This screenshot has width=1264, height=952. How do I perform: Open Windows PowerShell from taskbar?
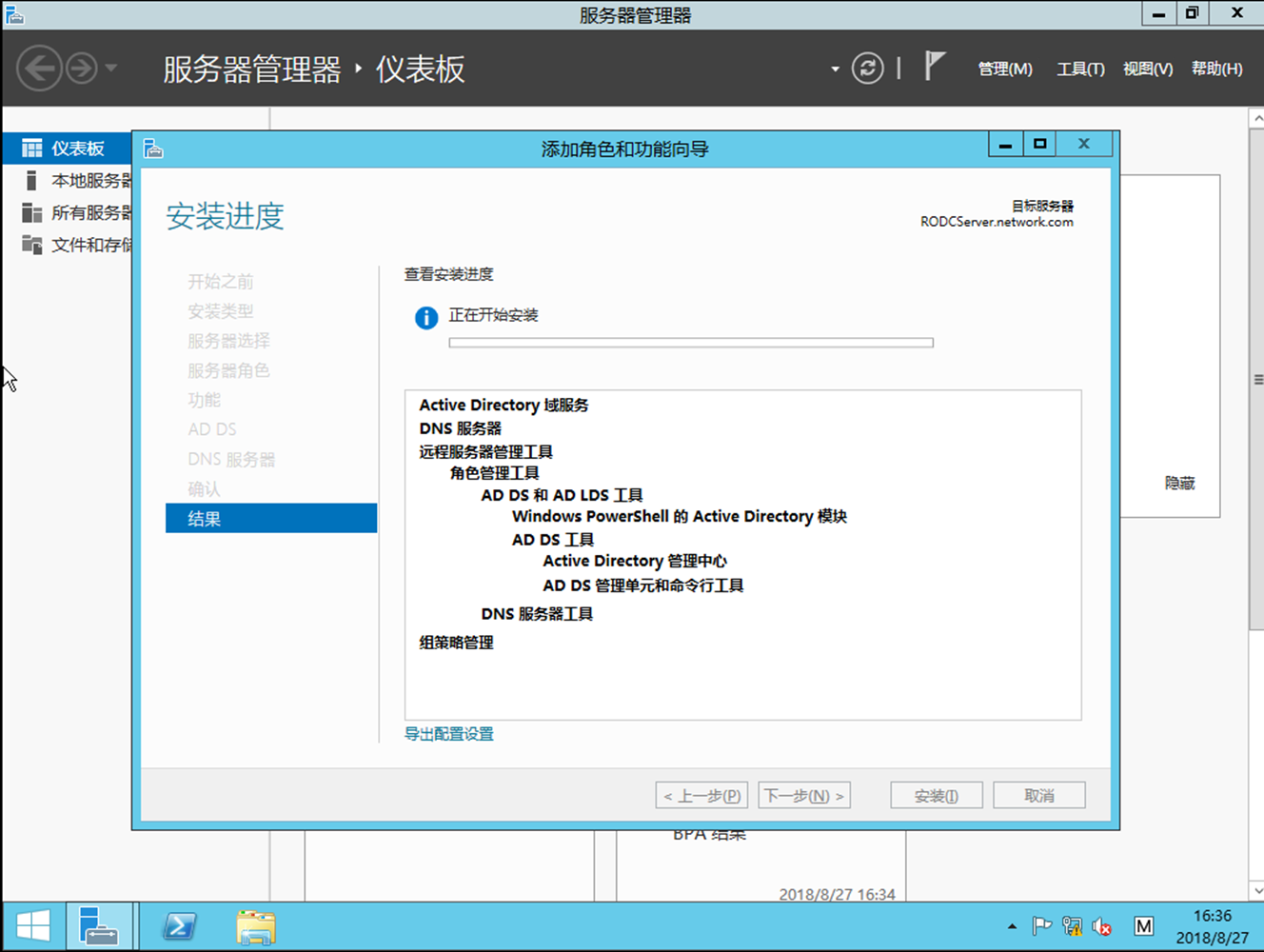(x=179, y=926)
